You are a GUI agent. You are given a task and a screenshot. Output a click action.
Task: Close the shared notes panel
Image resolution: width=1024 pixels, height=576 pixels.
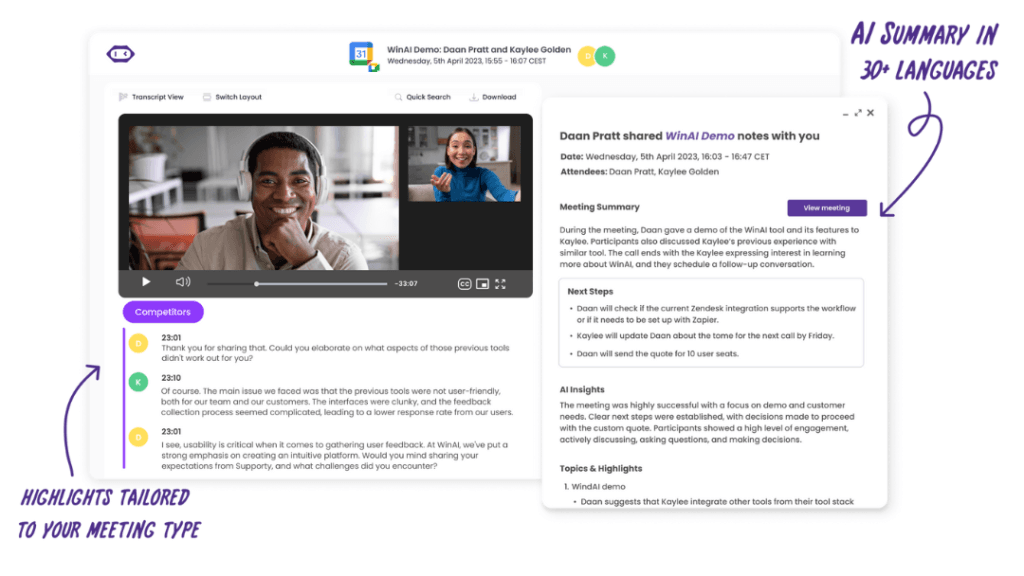[x=871, y=113]
